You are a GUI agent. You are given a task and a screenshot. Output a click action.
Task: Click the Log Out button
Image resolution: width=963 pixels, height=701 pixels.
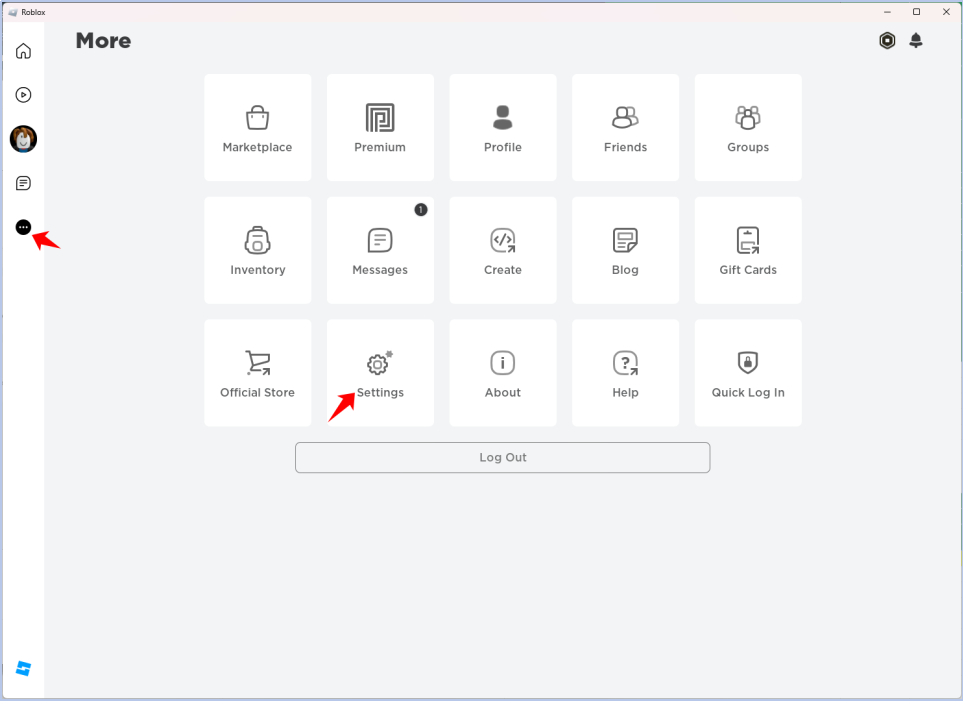click(502, 458)
